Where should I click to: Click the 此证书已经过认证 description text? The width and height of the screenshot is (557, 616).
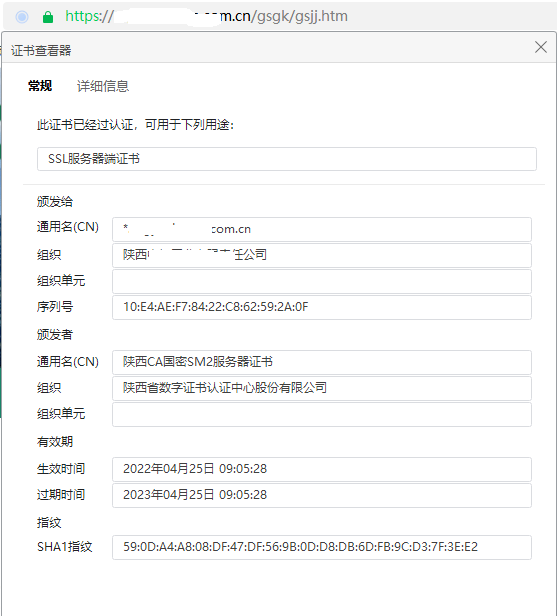click(136, 125)
